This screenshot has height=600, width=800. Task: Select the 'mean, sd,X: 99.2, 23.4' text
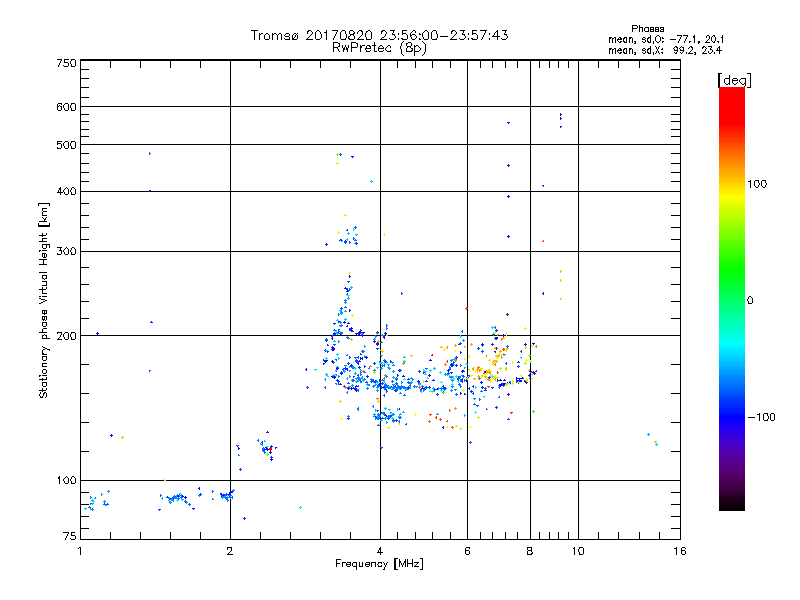point(665,50)
